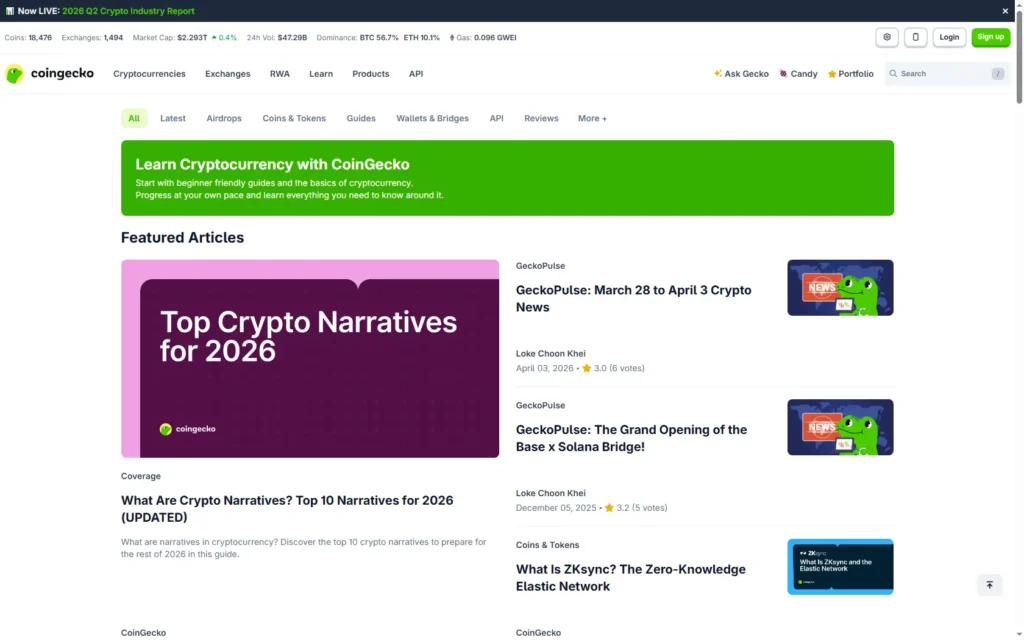Click the Market Cap $2.293T value
Viewport: 1024px width, 640px height.
click(192, 38)
